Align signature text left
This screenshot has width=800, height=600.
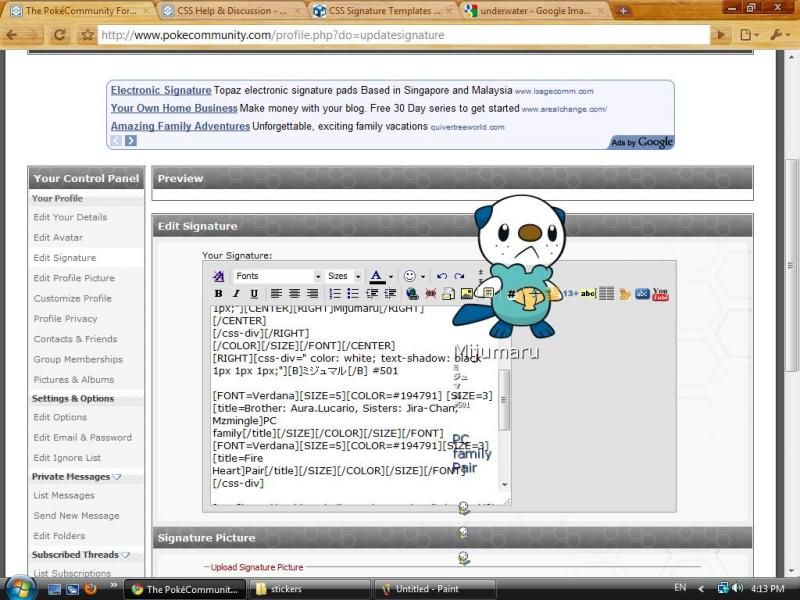[276, 294]
